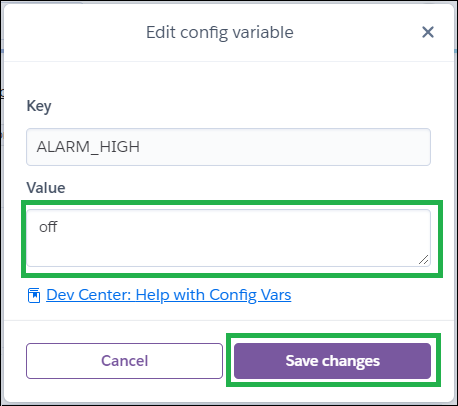Save changes to the config variable
The image size is (458, 406).
332,361
